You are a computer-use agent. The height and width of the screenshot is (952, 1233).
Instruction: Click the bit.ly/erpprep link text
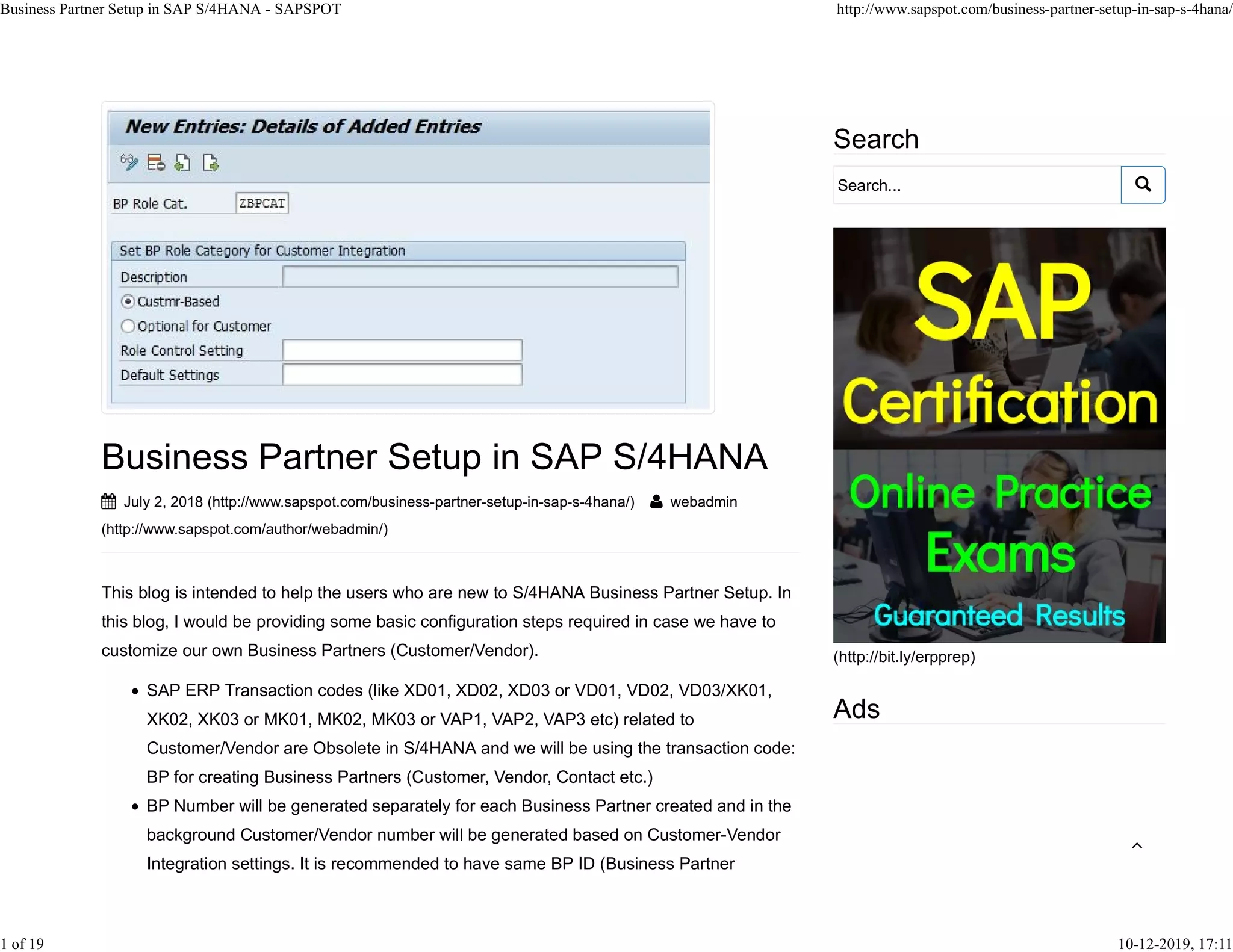pos(904,657)
